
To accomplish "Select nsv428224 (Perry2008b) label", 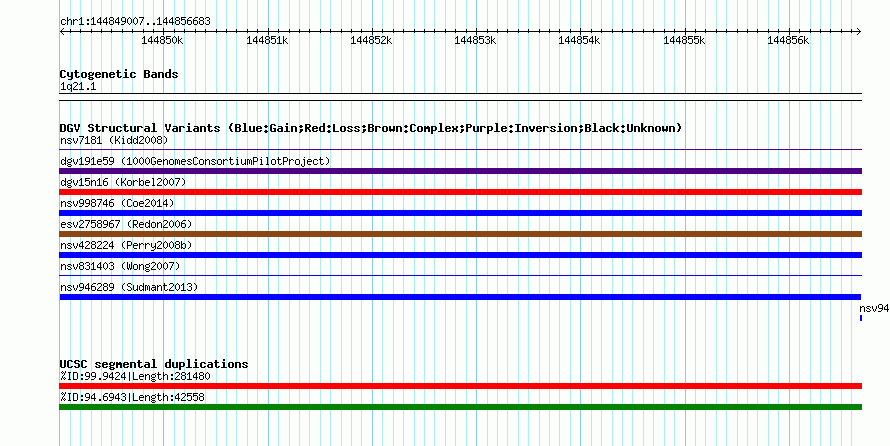I will pos(126,245).
